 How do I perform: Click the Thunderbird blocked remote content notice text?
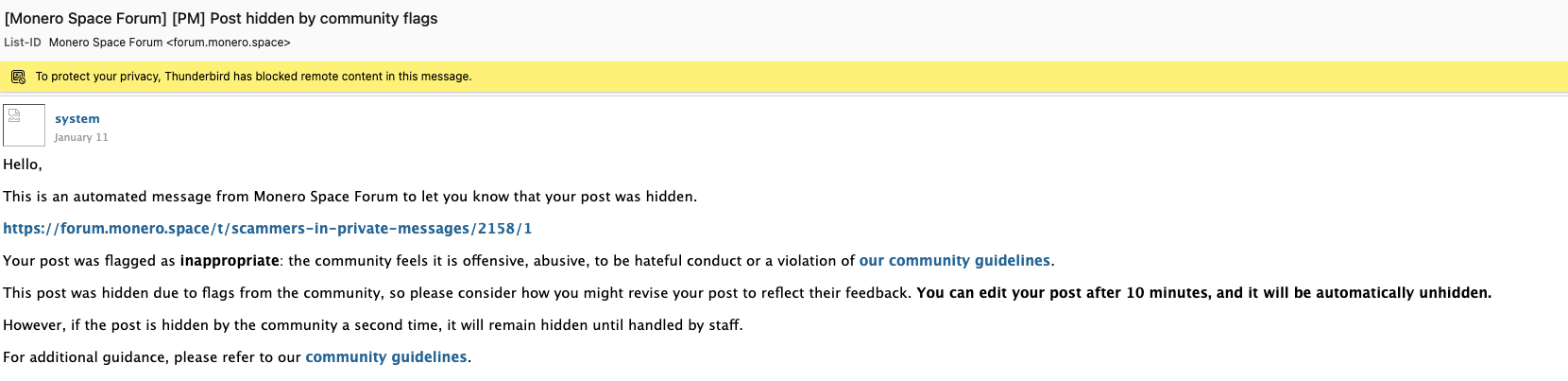pos(253,77)
